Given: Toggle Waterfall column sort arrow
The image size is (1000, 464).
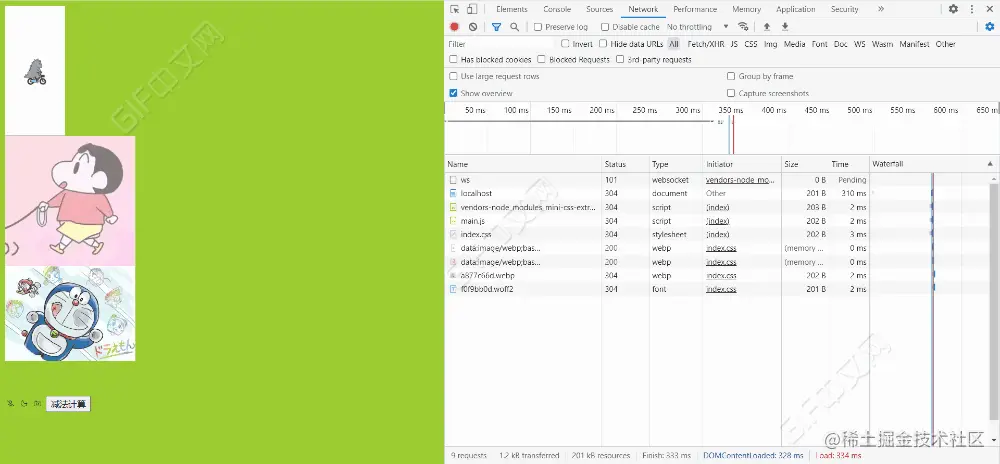Looking at the screenshot, I should click(x=990, y=164).
